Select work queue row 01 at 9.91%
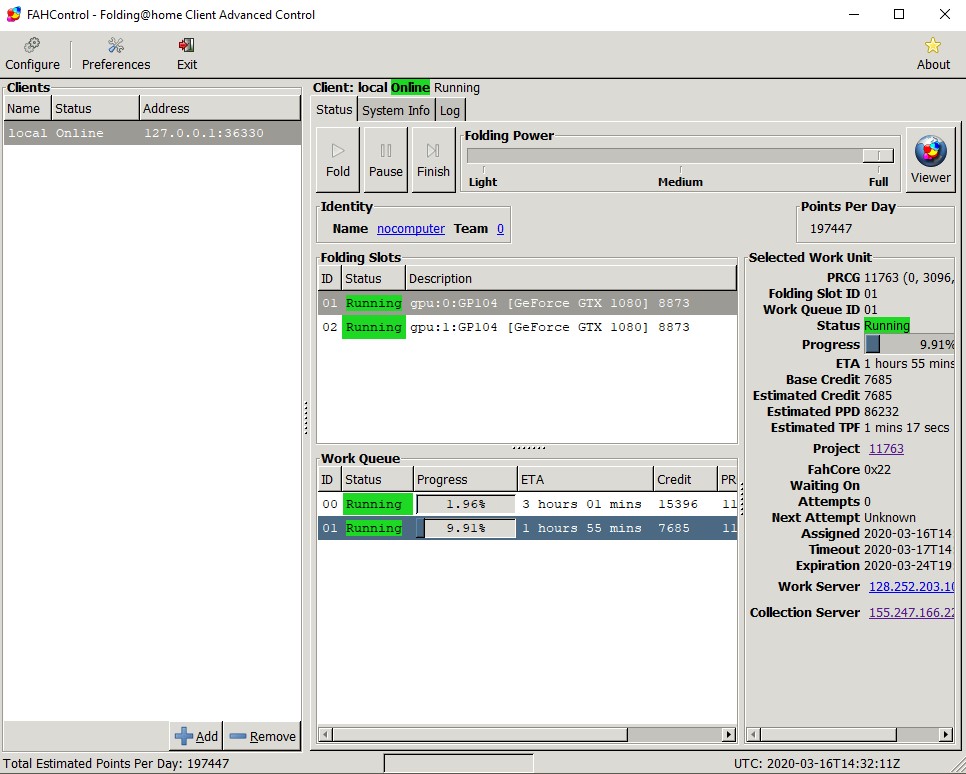 (527, 528)
